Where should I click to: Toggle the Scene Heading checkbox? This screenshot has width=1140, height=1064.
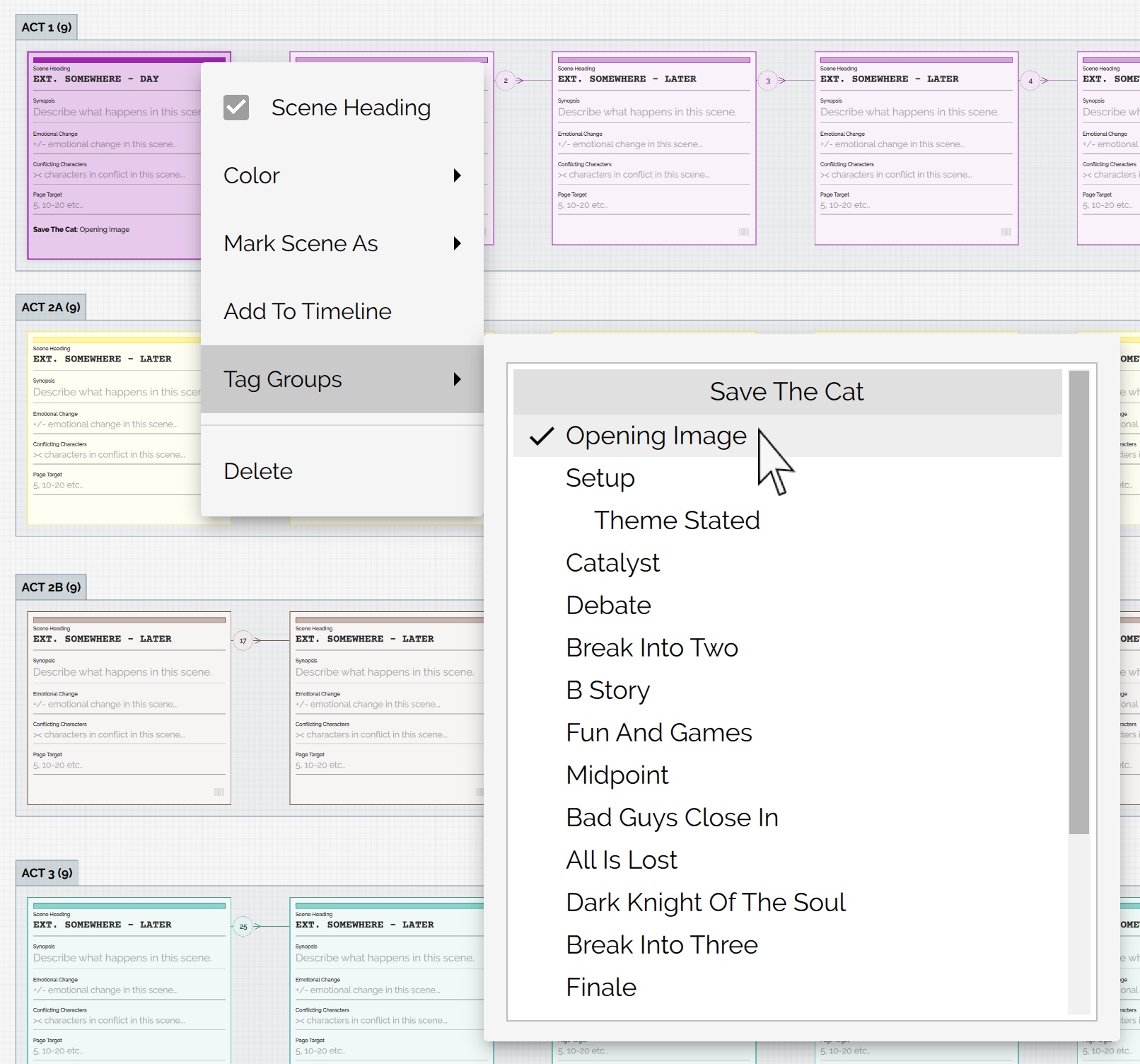[236, 108]
